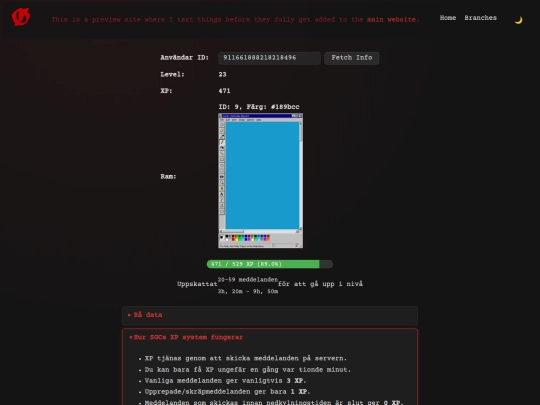Viewport: 540px width, 405px height.
Task: Click the Paint frame's color palette row
Action: [251, 238]
